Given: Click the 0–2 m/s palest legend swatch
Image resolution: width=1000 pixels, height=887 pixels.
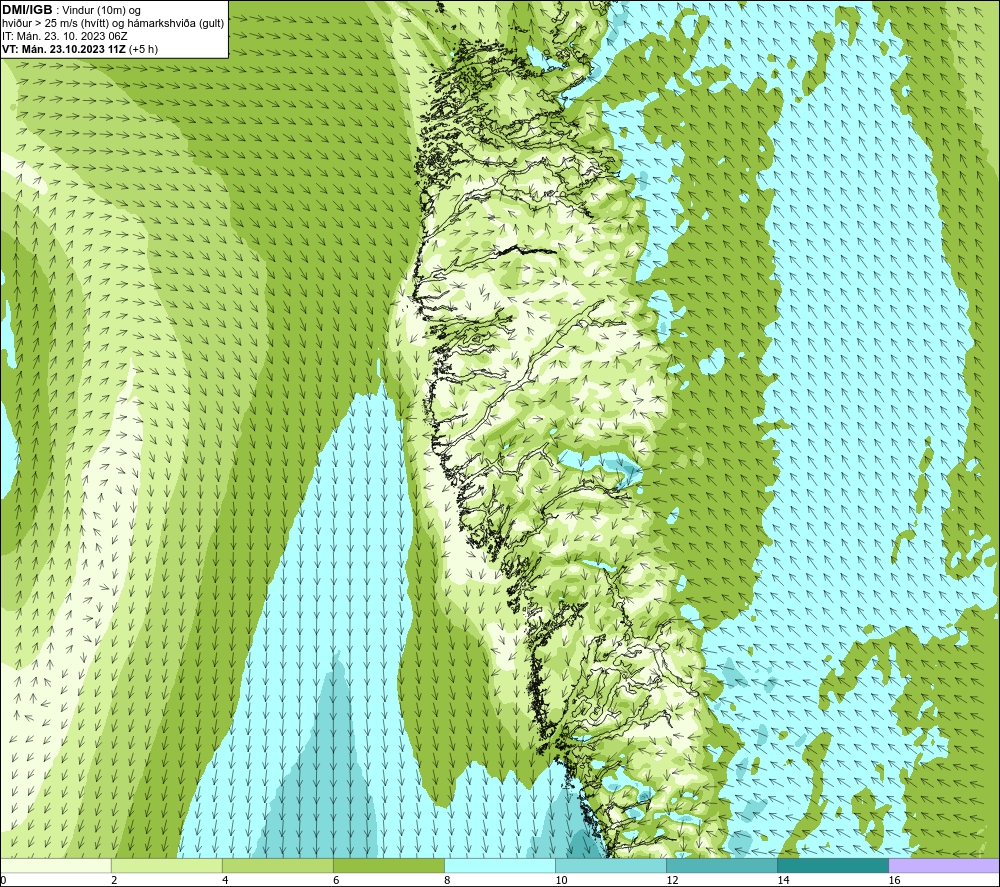Looking at the screenshot, I should (x=56, y=865).
